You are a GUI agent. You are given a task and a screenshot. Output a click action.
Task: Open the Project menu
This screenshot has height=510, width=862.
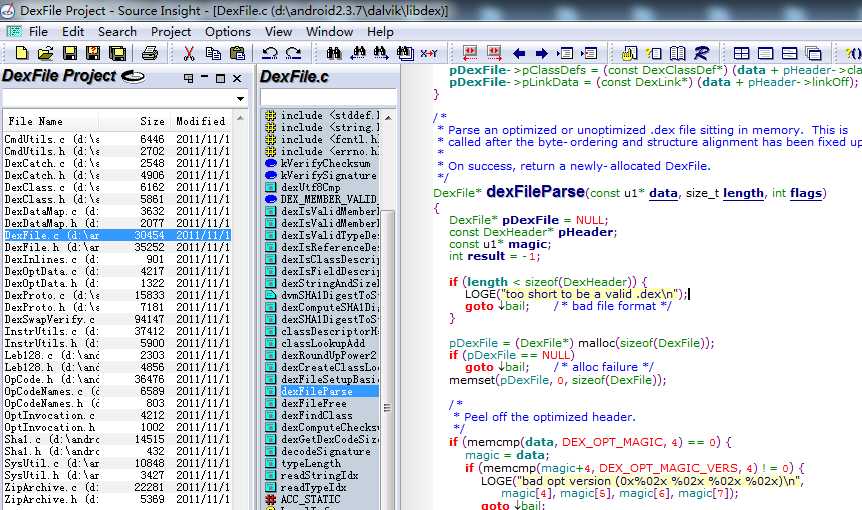point(171,32)
